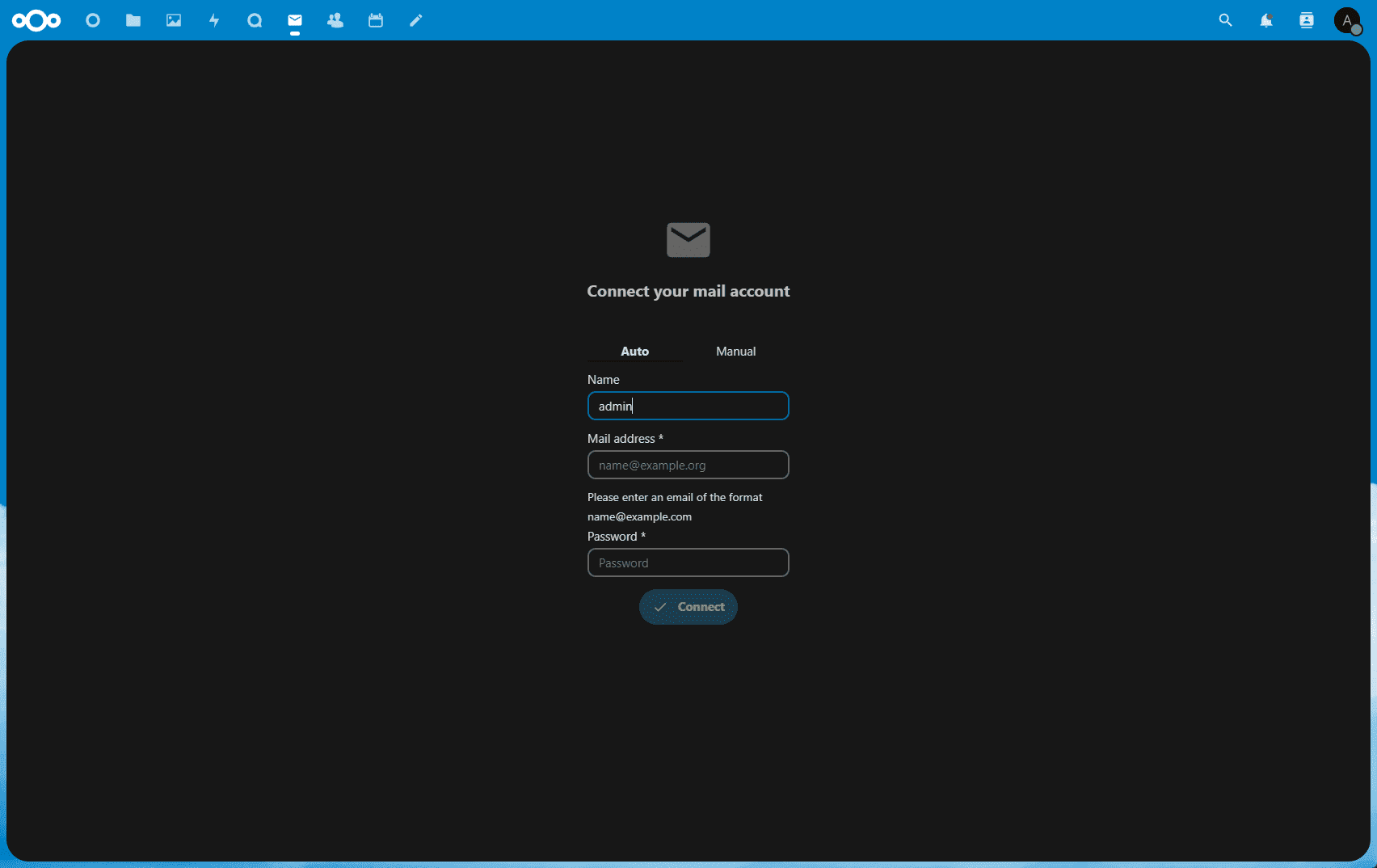Open the Dashboard app icon
This screenshot has width=1377, height=868.
(x=93, y=20)
